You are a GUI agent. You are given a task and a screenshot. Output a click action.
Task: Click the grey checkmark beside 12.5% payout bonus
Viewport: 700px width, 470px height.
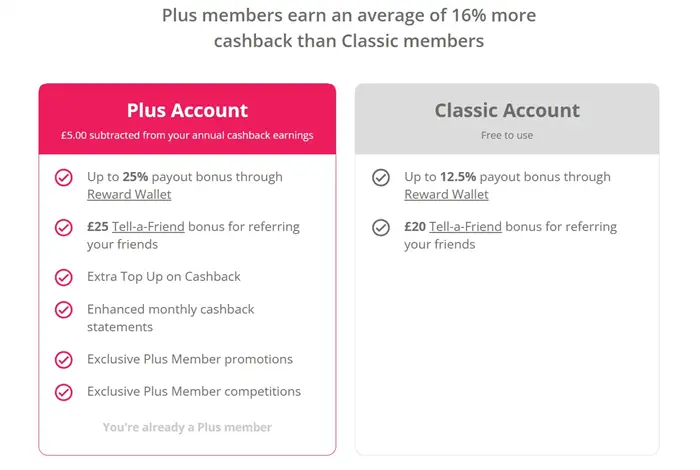pyautogui.click(x=381, y=177)
